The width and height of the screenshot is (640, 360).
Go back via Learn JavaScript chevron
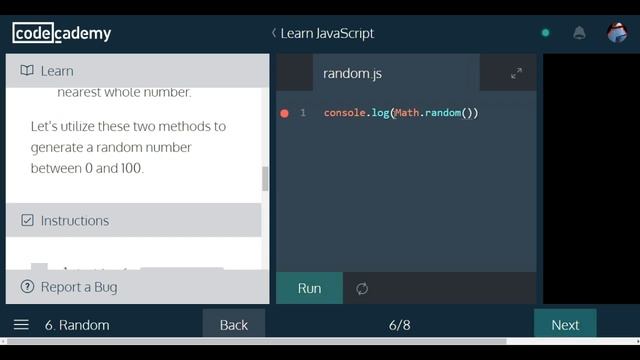coord(274,33)
